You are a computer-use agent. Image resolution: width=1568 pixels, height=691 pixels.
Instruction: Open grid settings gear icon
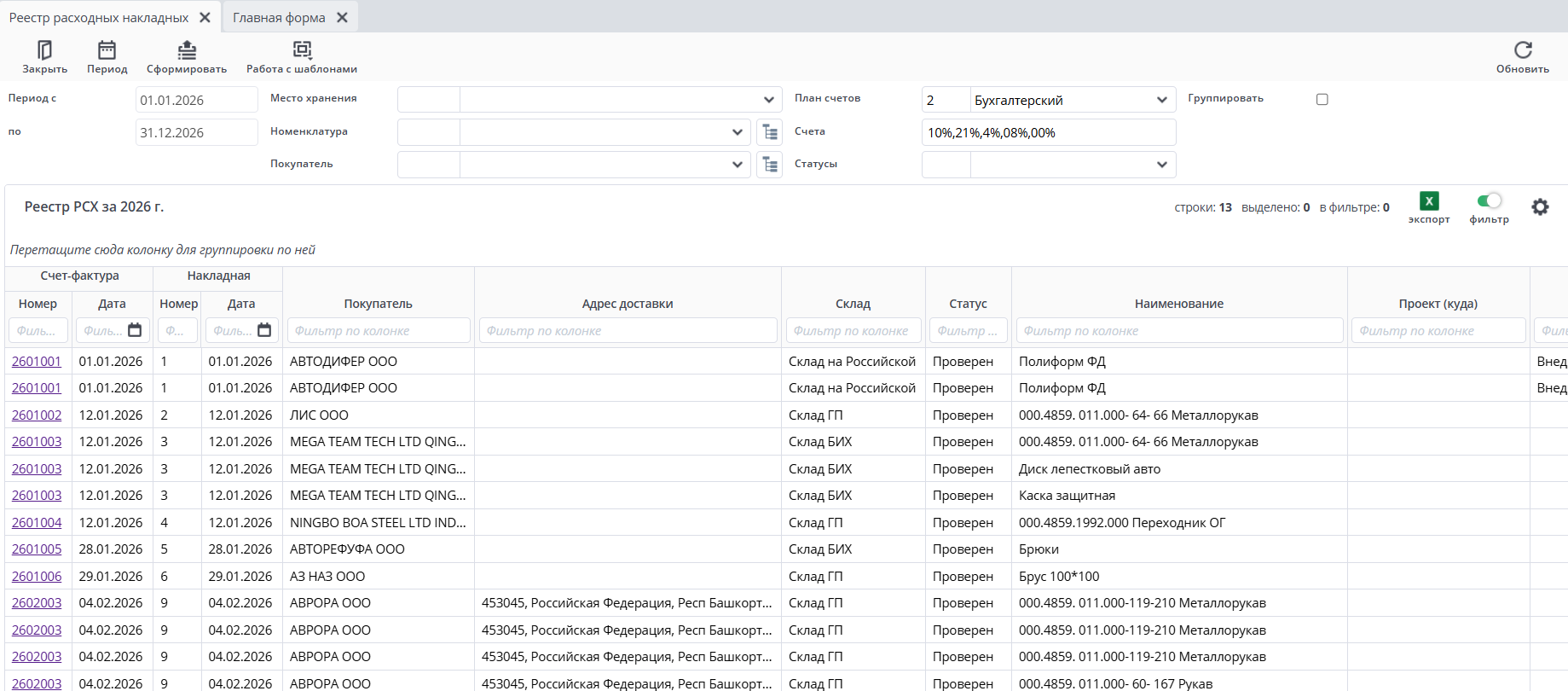pos(1540,207)
